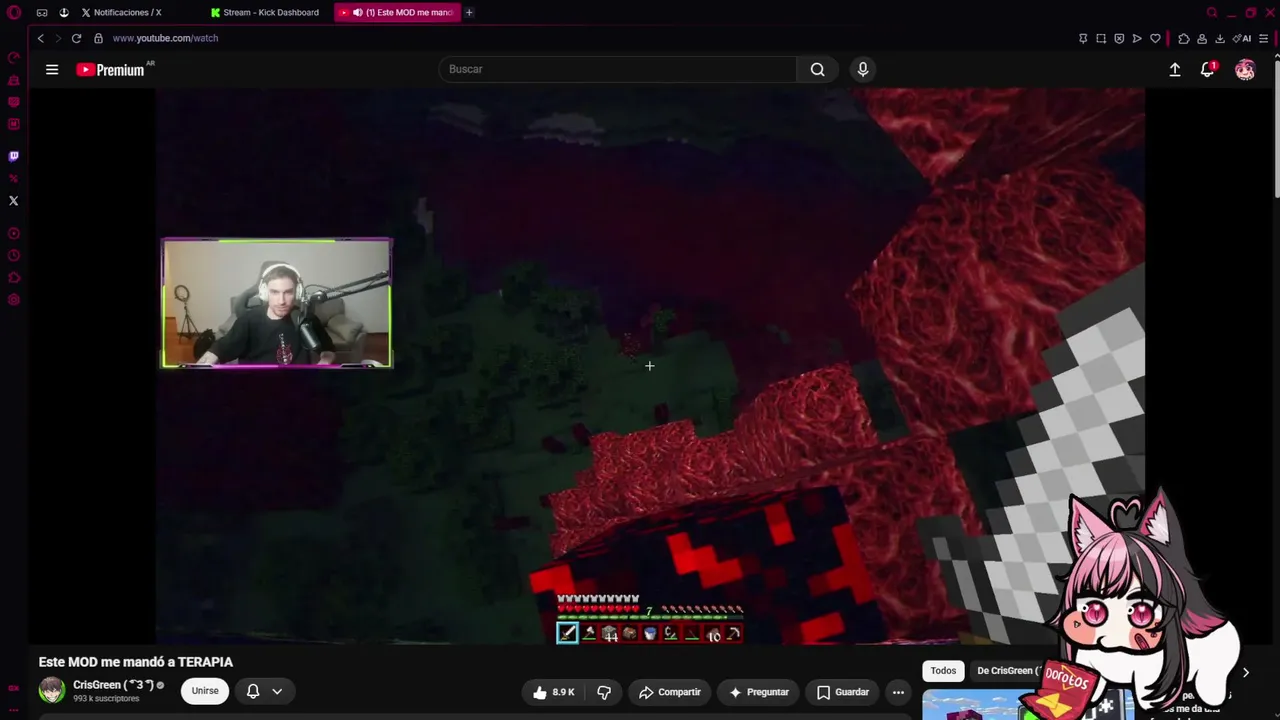Open Twitch in the Opera sidebar
Image resolution: width=1280 pixels, height=720 pixels.
point(14,156)
